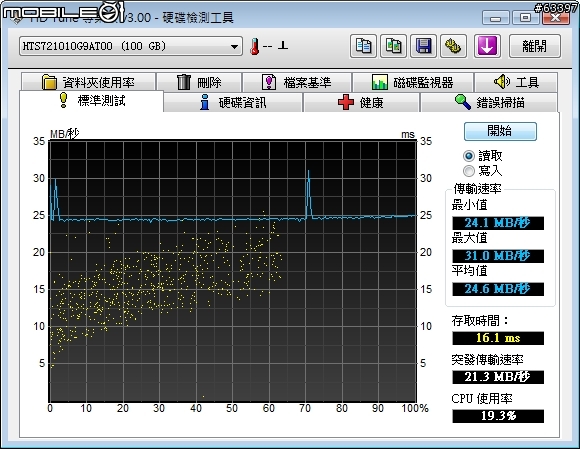
Task: Click the 離開 exit button
Action: 535,46
